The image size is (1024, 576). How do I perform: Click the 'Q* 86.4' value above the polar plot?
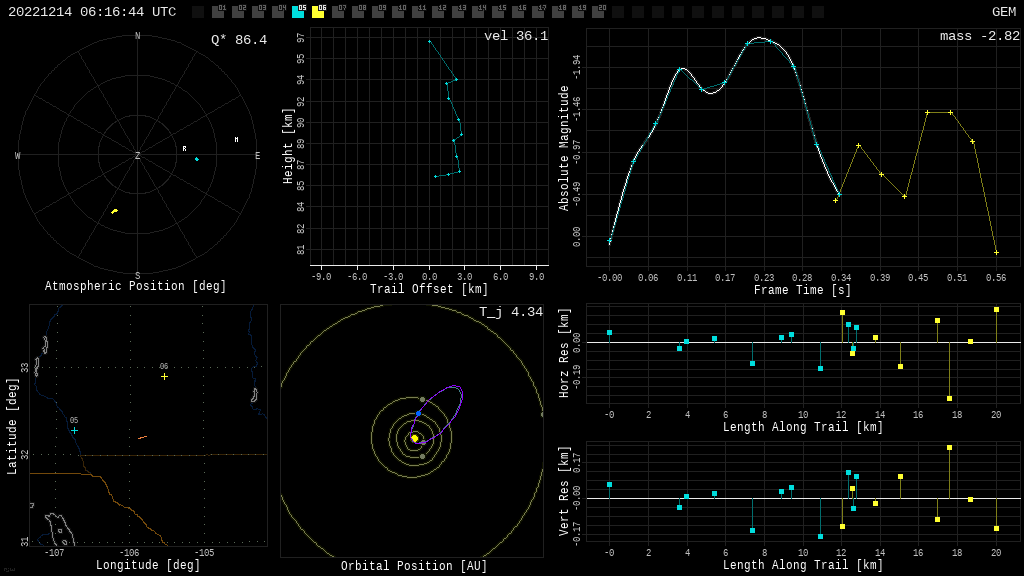239,40
